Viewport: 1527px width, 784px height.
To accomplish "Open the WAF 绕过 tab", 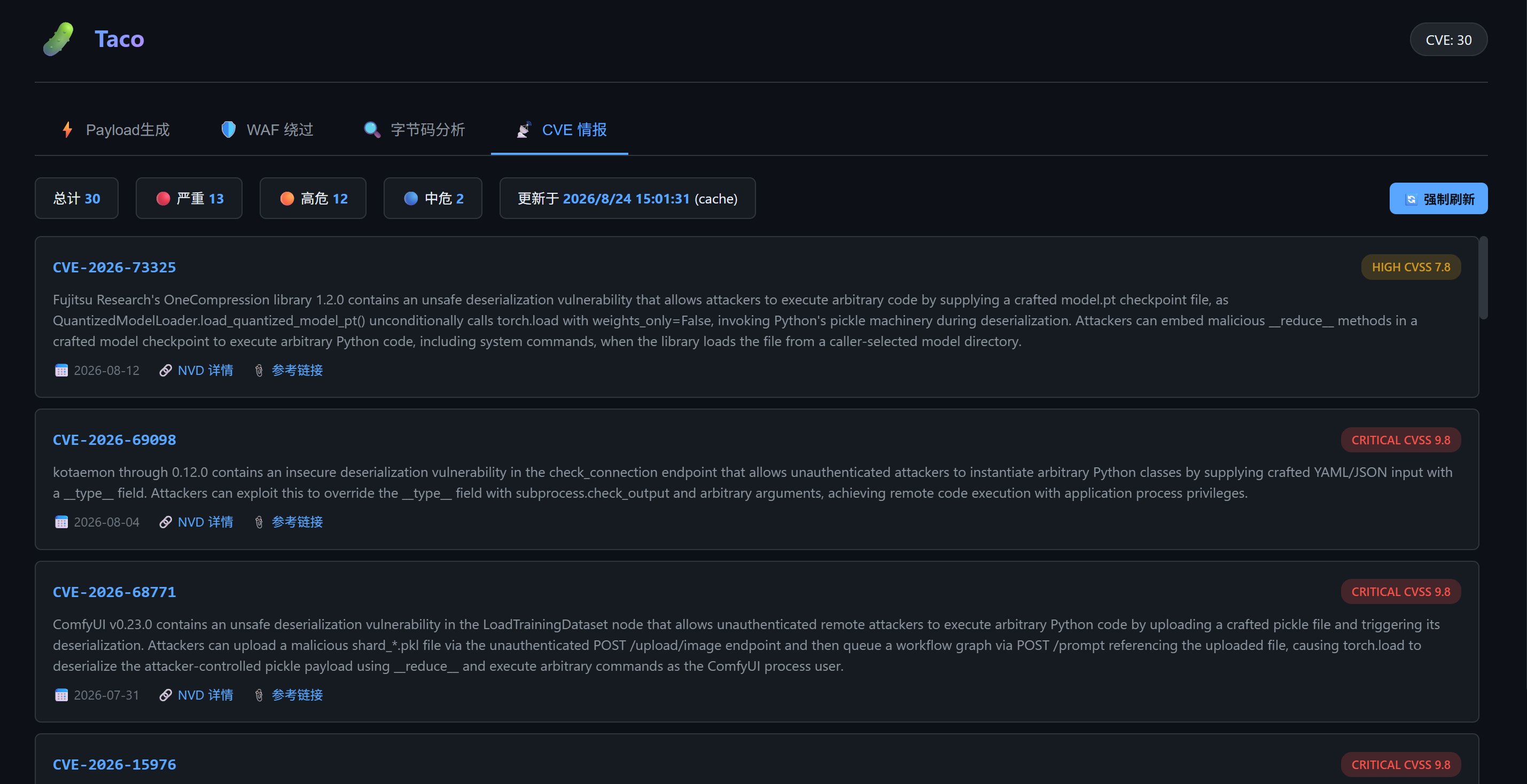I will pos(267,130).
